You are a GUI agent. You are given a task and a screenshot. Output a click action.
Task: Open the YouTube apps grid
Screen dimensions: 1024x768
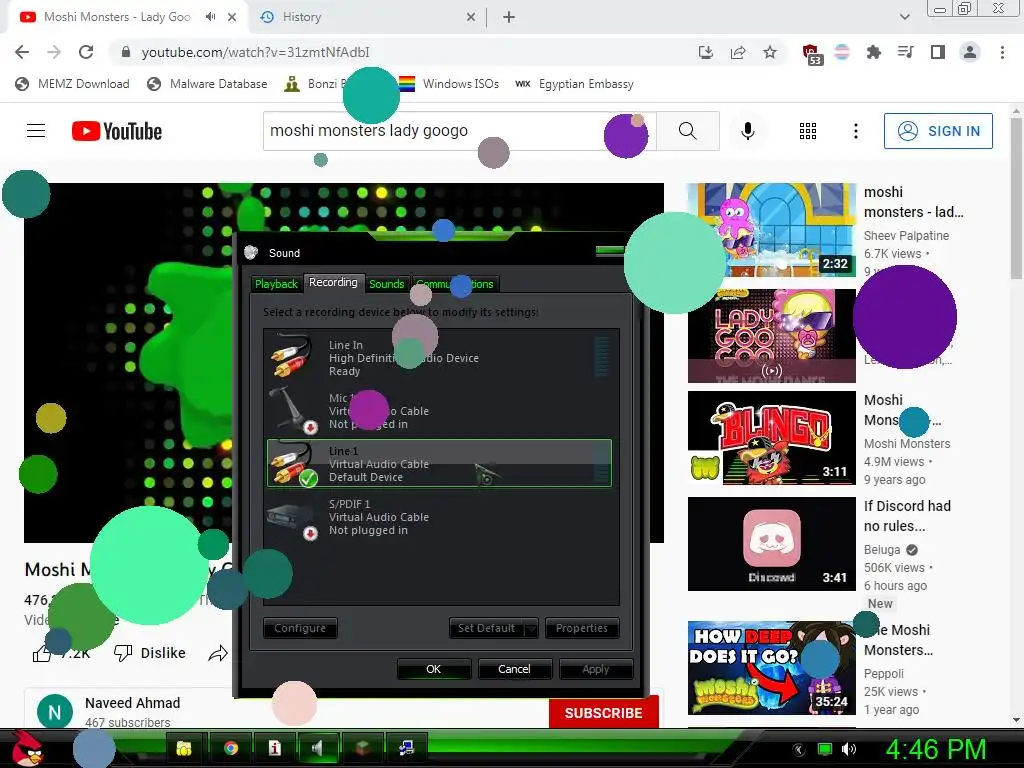coord(808,131)
